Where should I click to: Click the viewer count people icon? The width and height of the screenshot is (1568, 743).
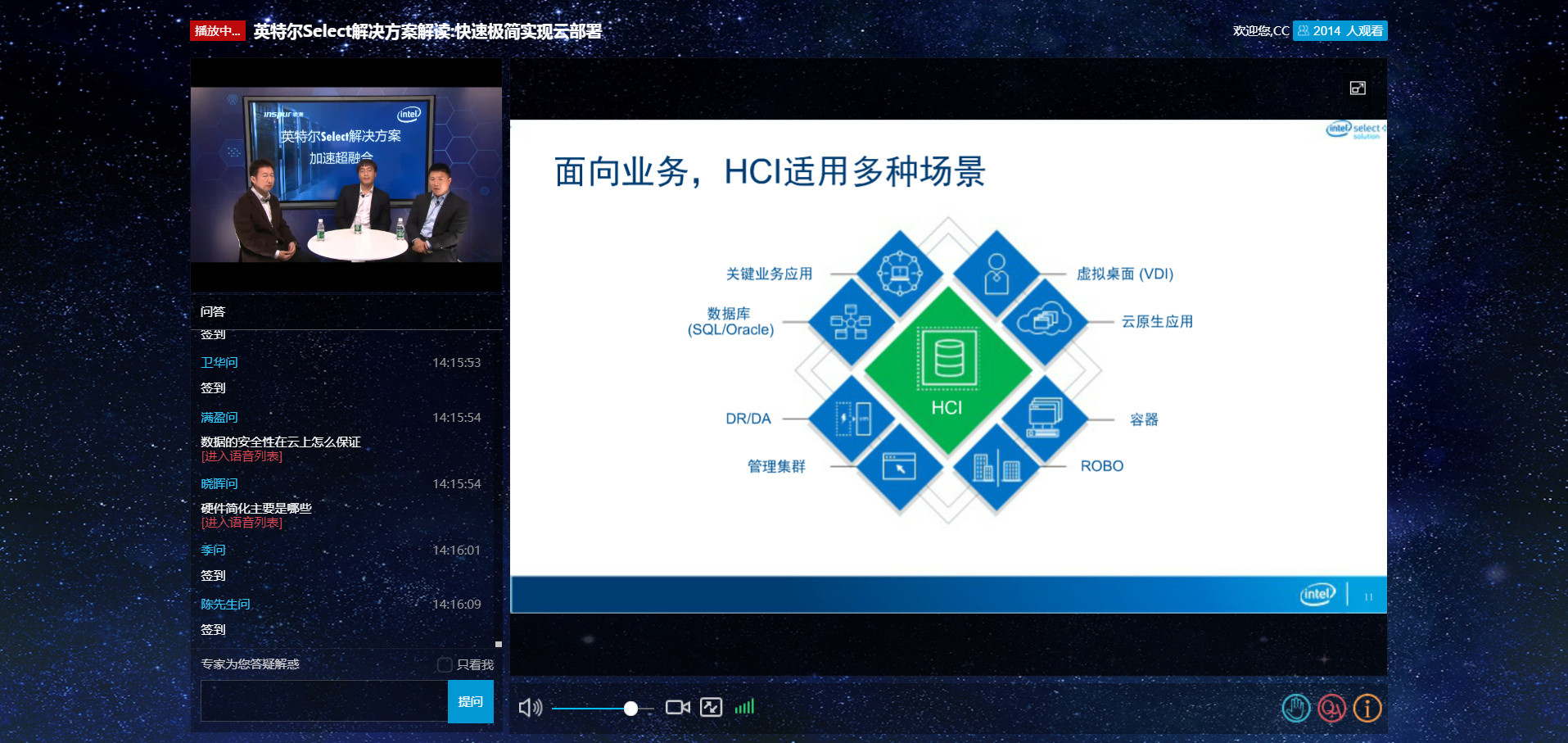click(1304, 31)
